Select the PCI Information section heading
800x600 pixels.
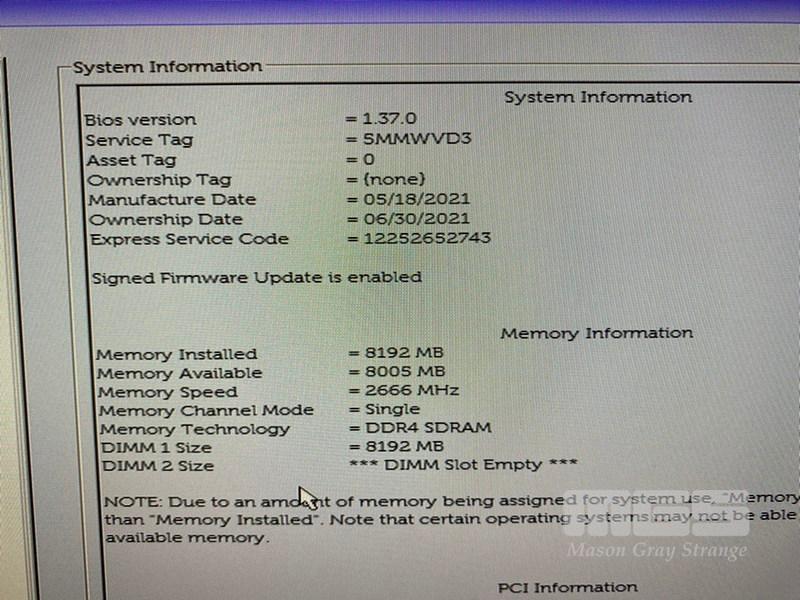click(x=567, y=587)
